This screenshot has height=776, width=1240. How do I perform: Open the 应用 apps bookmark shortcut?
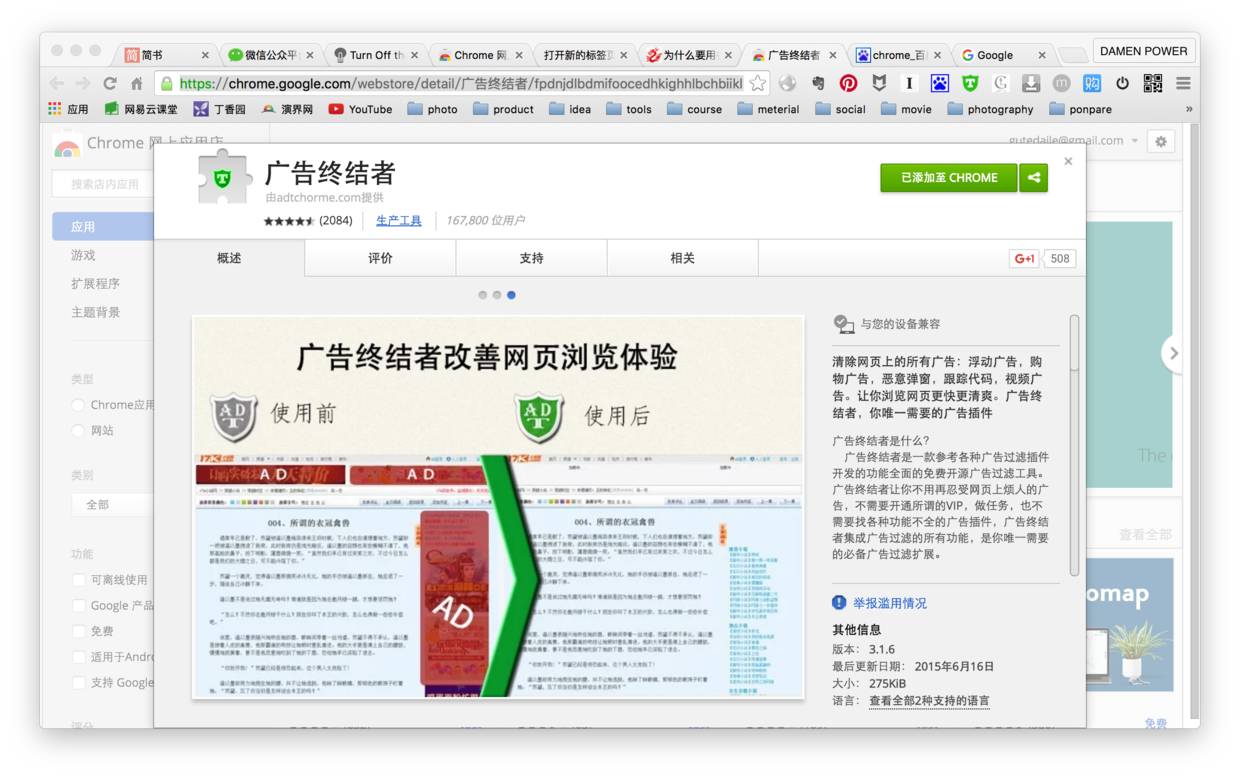click(x=68, y=109)
